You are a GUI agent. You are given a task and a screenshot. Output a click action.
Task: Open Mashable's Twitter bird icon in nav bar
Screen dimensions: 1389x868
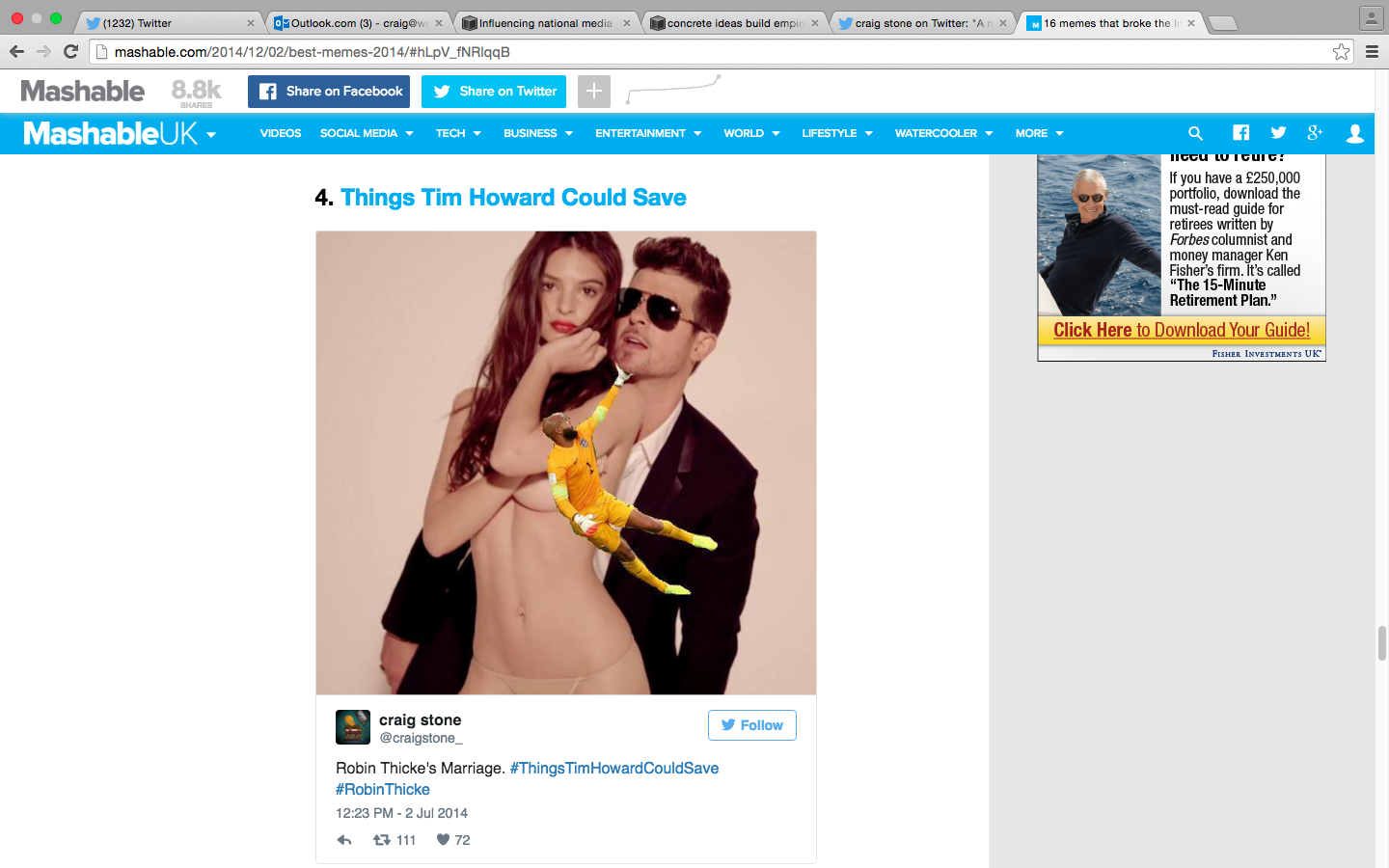1278,133
